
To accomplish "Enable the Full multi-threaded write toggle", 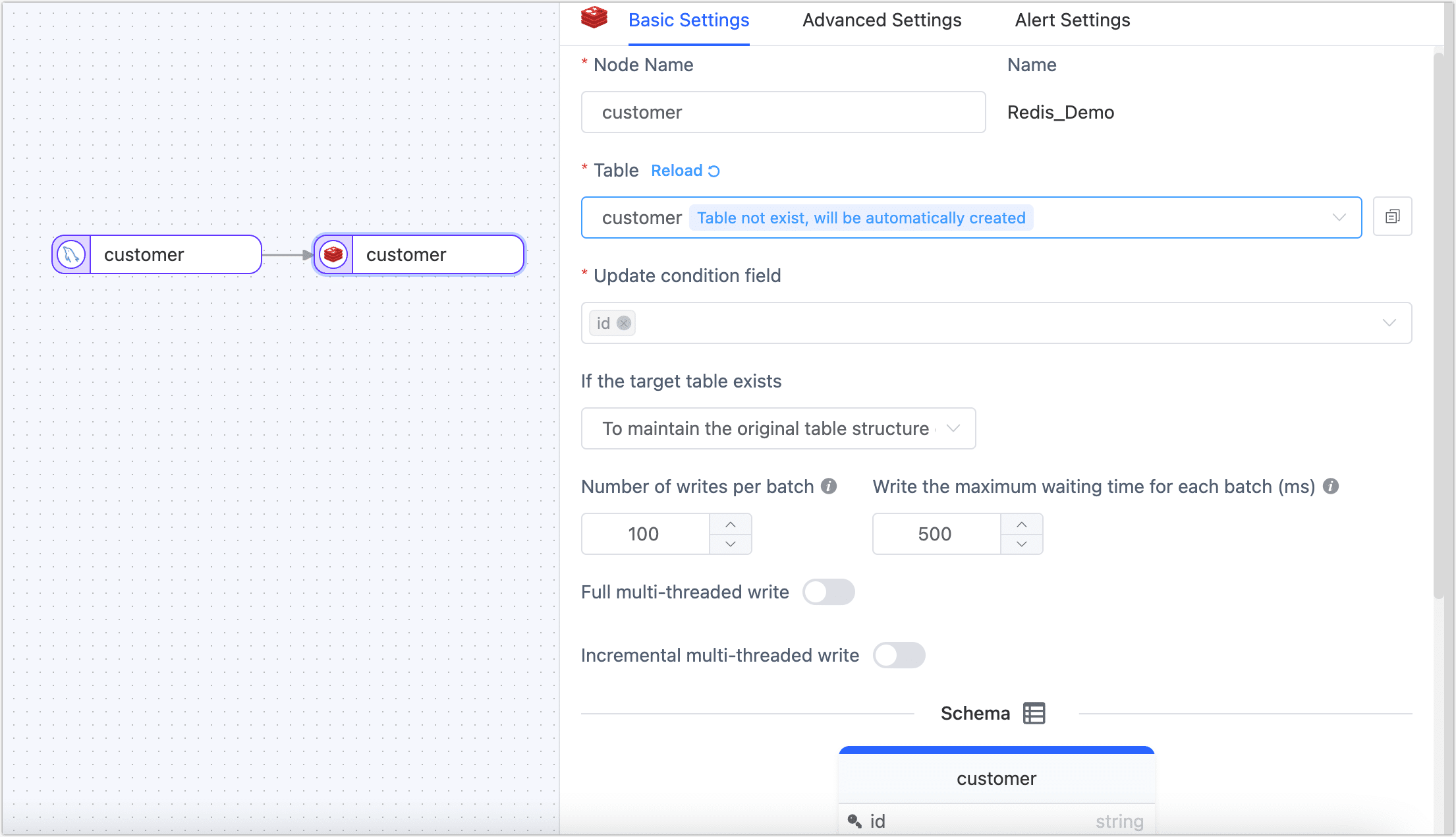I will click(829, 592).
